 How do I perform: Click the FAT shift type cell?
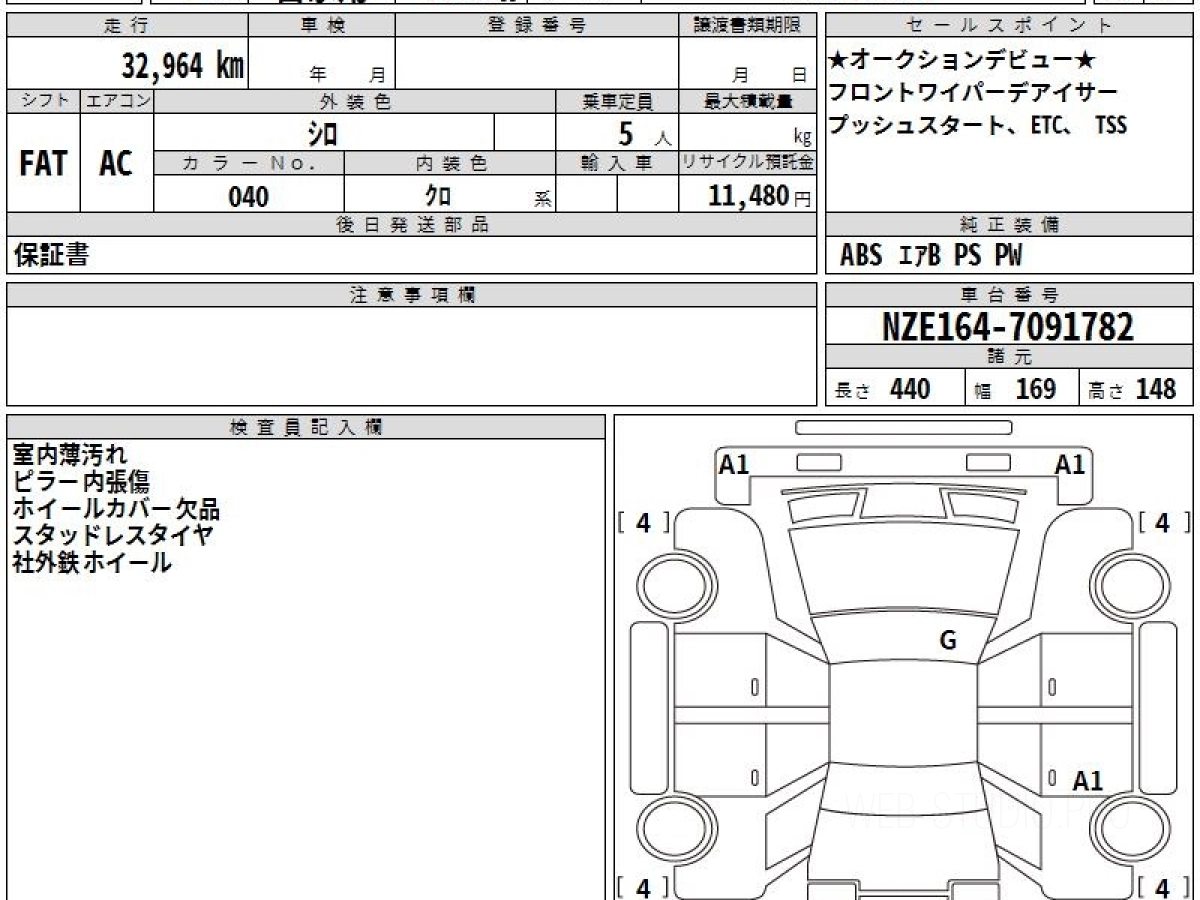43,164
